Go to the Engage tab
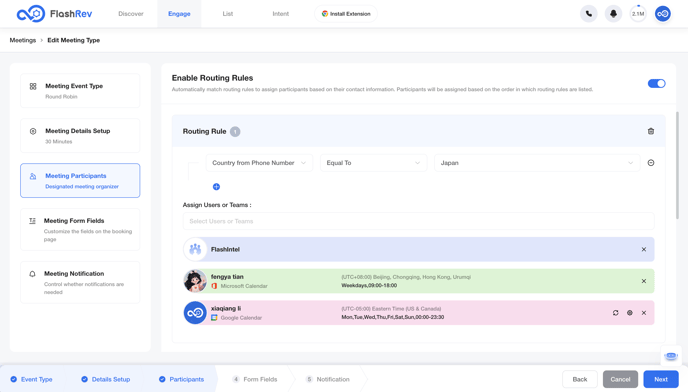 point(179,14)
